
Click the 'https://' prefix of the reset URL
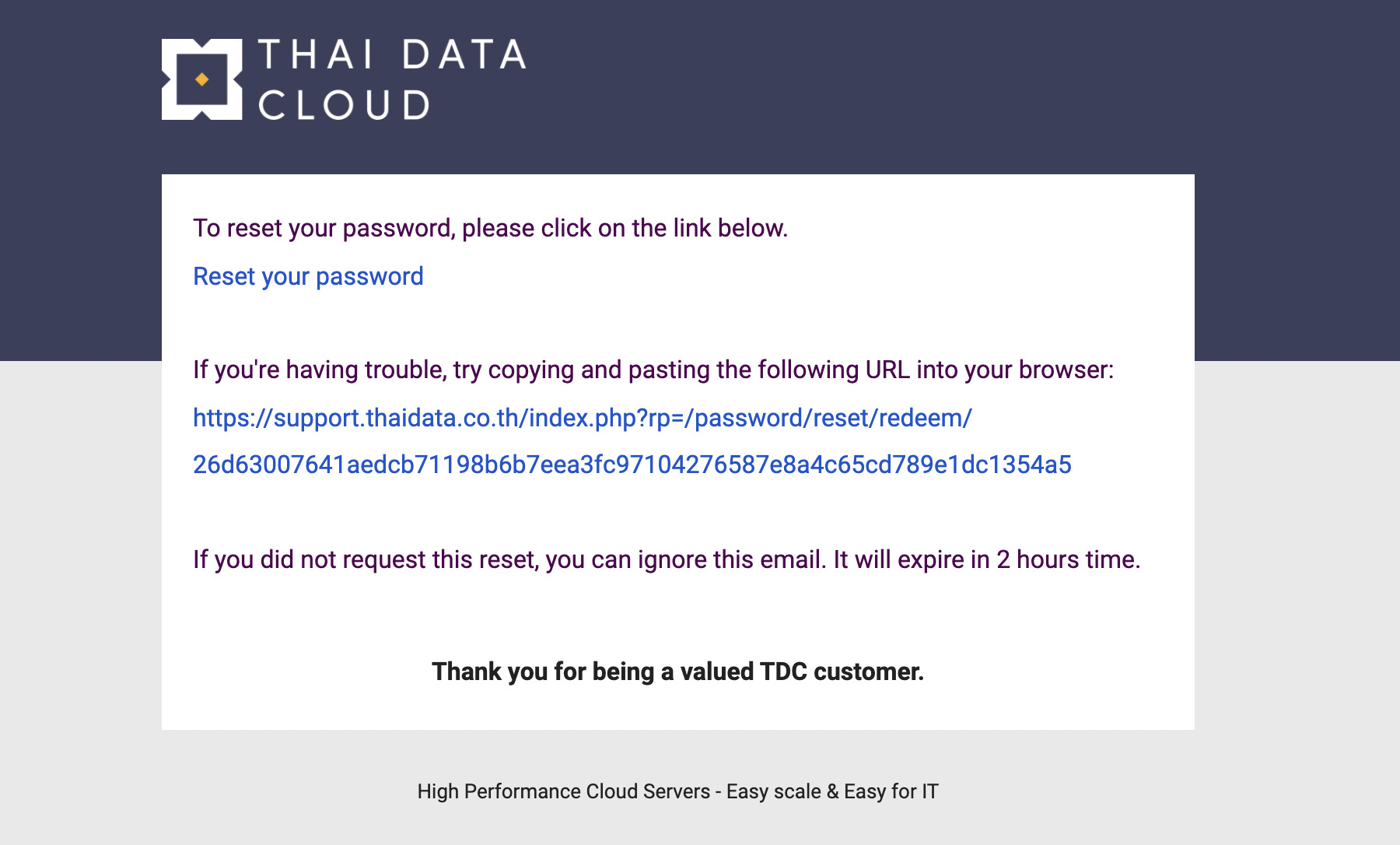[233, 418]
